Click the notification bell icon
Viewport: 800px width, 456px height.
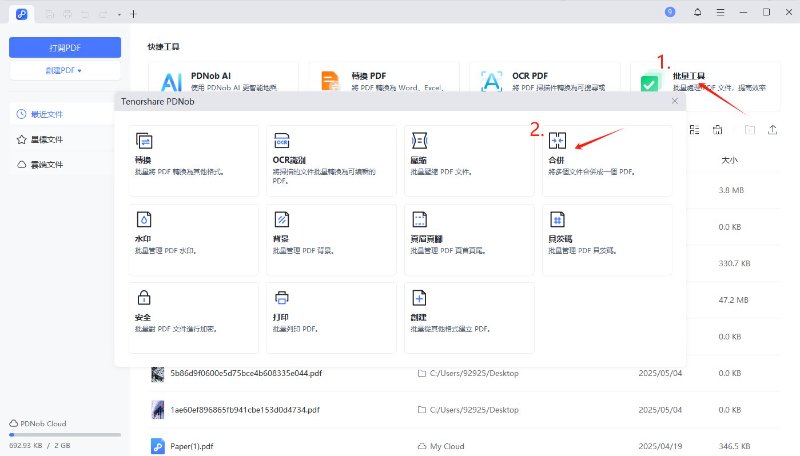coord(697,12)
